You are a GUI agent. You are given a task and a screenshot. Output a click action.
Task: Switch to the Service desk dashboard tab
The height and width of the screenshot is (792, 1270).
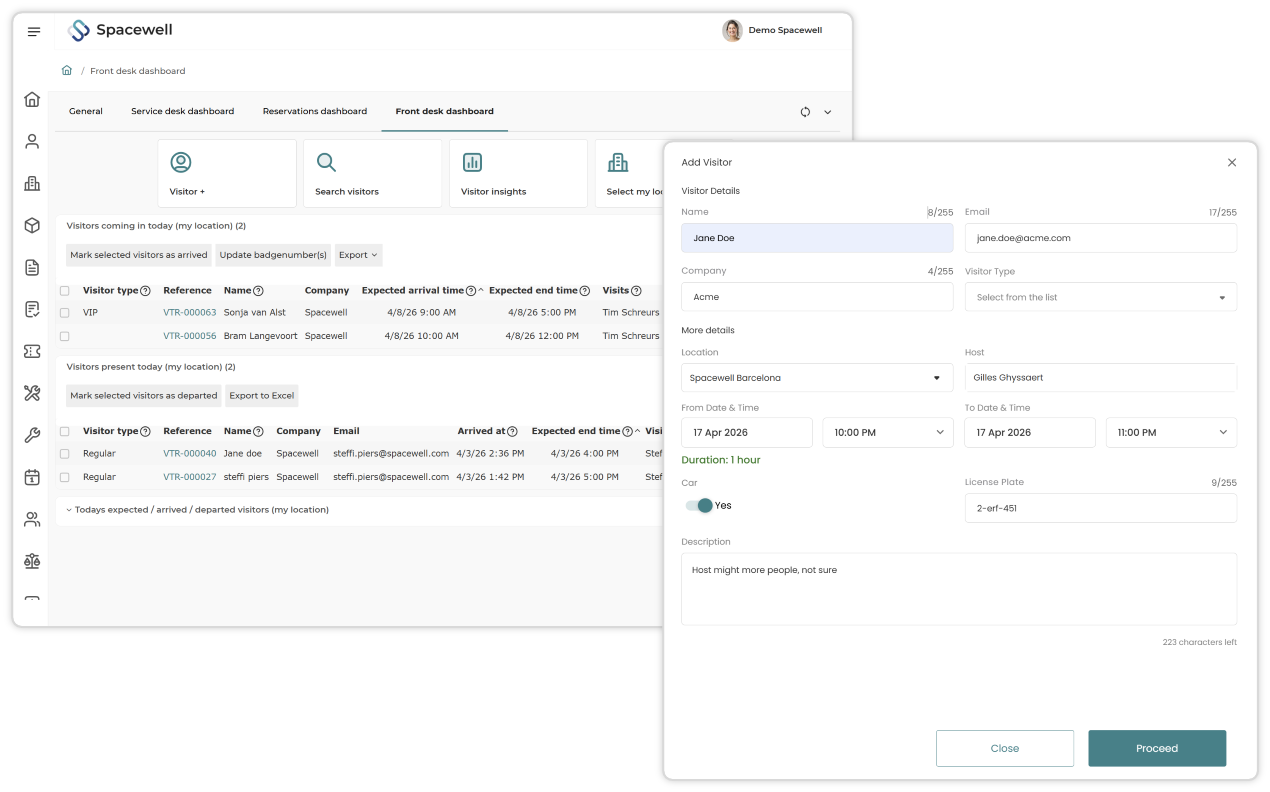click(x=182, y=112)
